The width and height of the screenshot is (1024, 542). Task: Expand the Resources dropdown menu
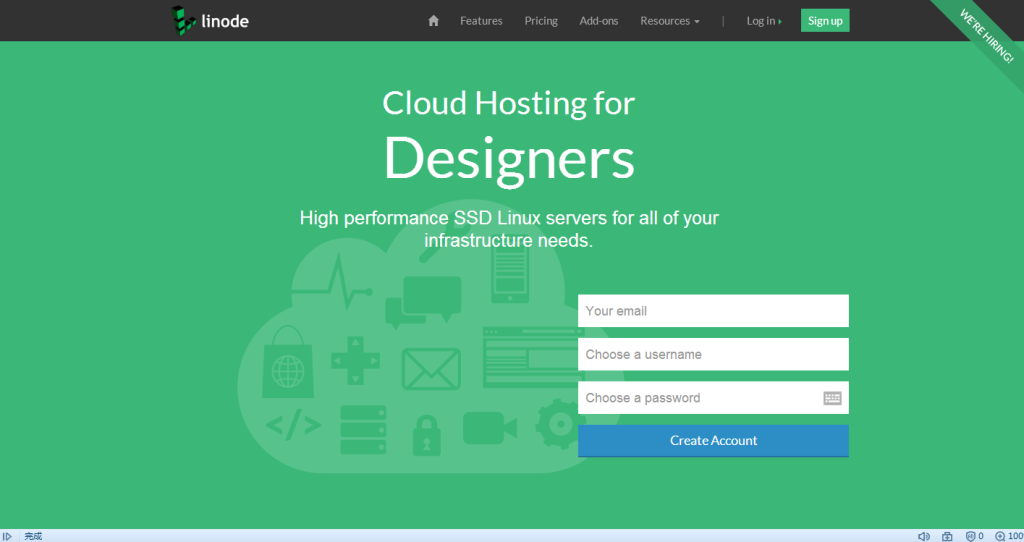669,21
